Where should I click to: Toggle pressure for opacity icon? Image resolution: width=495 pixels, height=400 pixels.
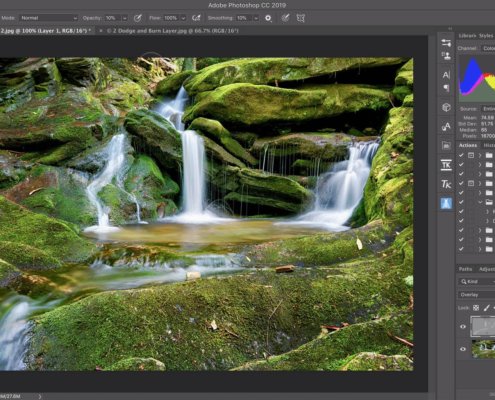click(137, 18)
